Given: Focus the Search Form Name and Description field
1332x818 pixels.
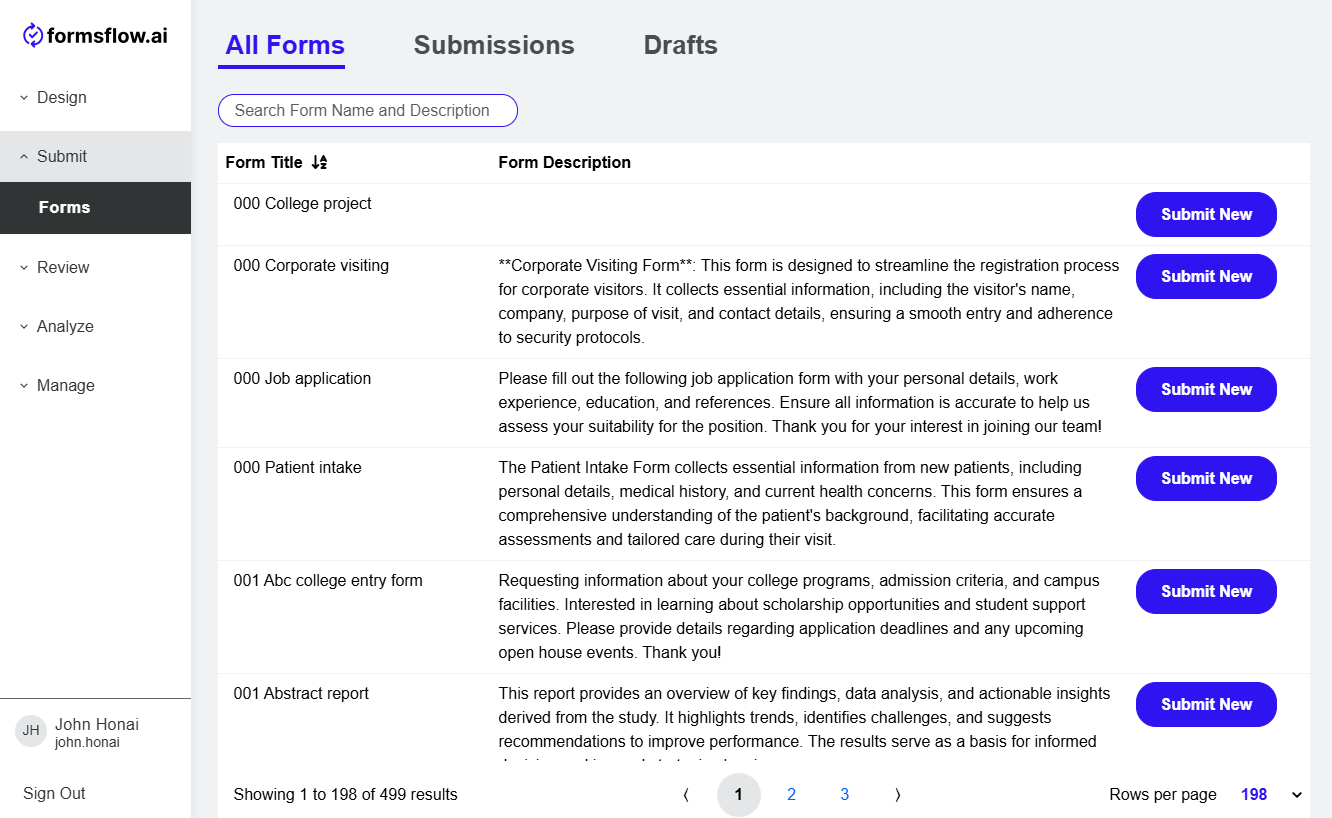Looking at the screenshot, I should point(368,110).
